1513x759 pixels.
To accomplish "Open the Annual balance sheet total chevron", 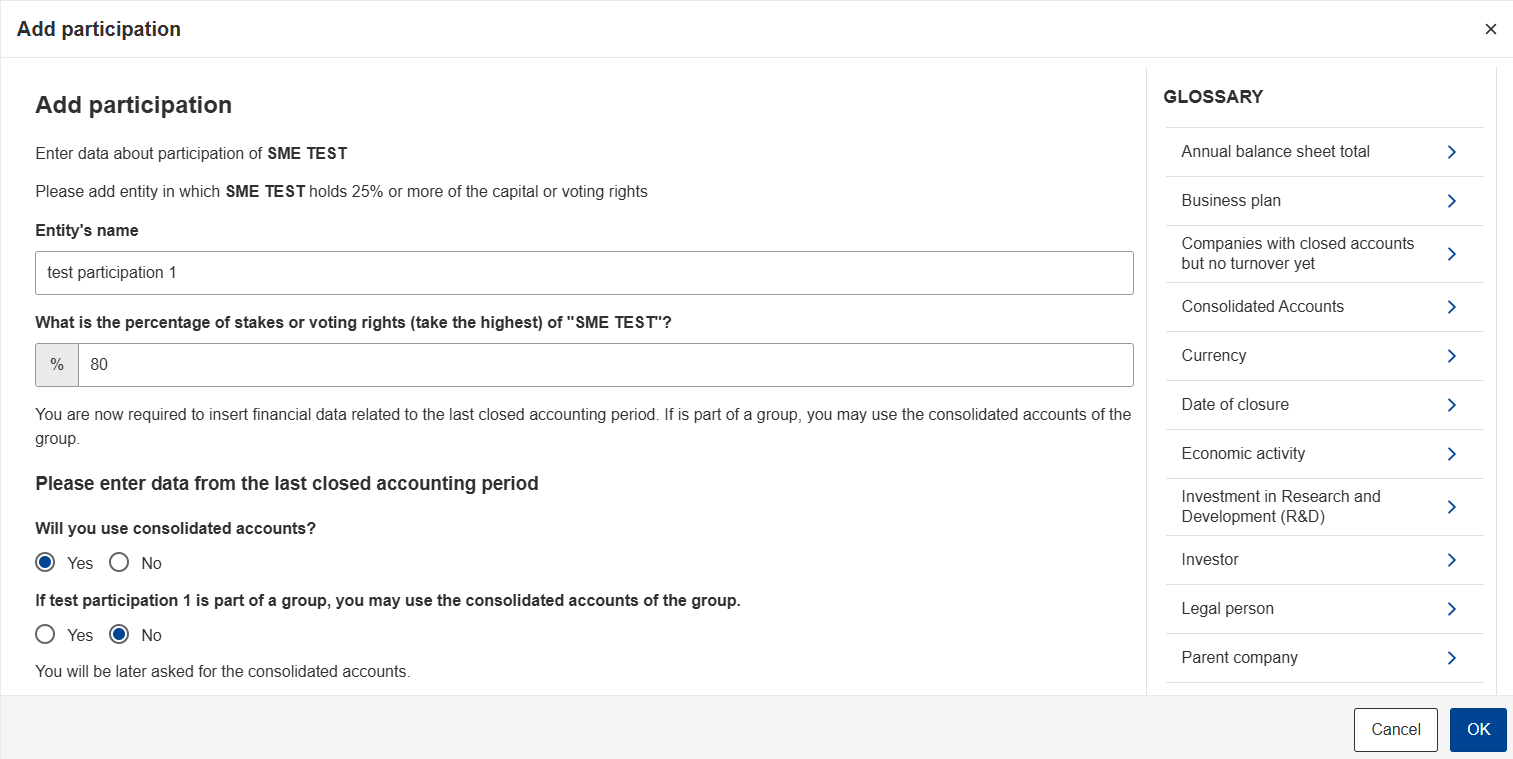I will click(x=1451, y=152).
